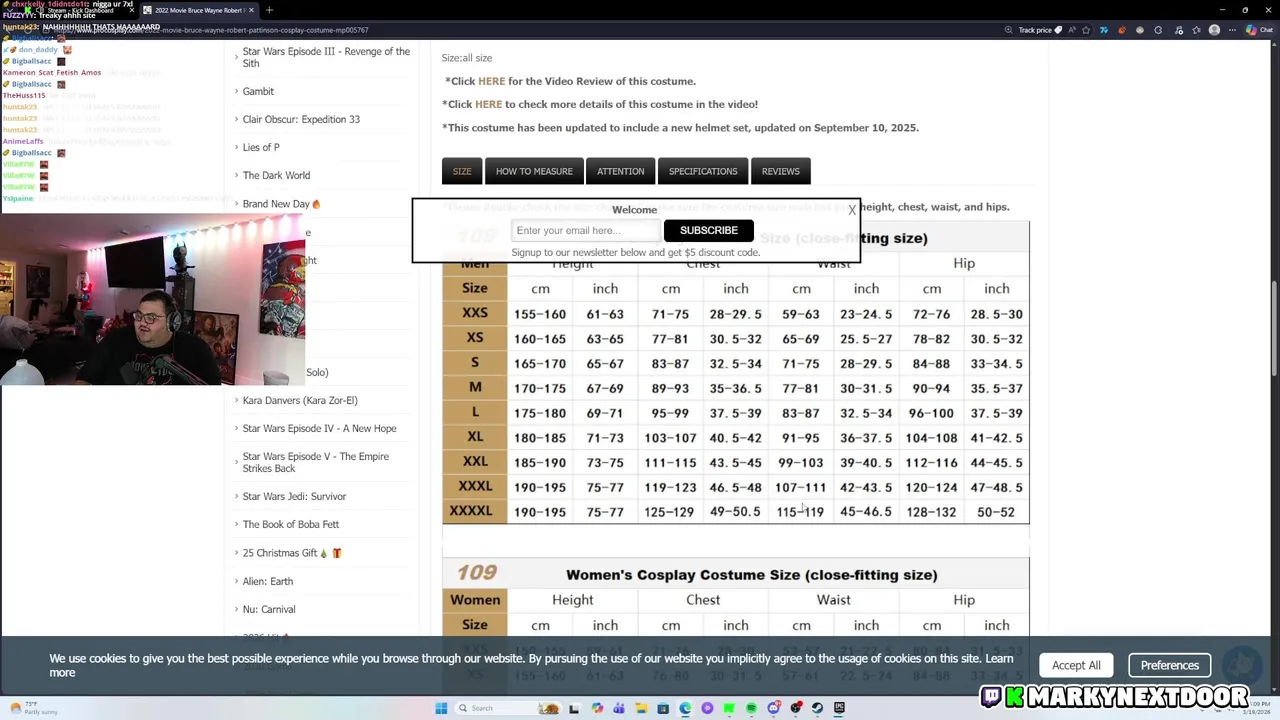Open Microsoft Teams taskbar icon

click(619, 708)
